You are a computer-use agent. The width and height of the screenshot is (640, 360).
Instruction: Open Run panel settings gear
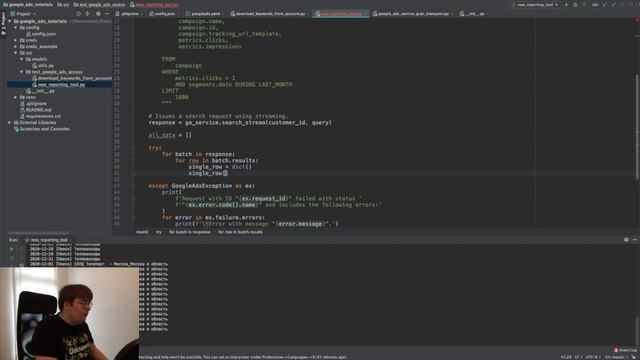pos(626,240)
